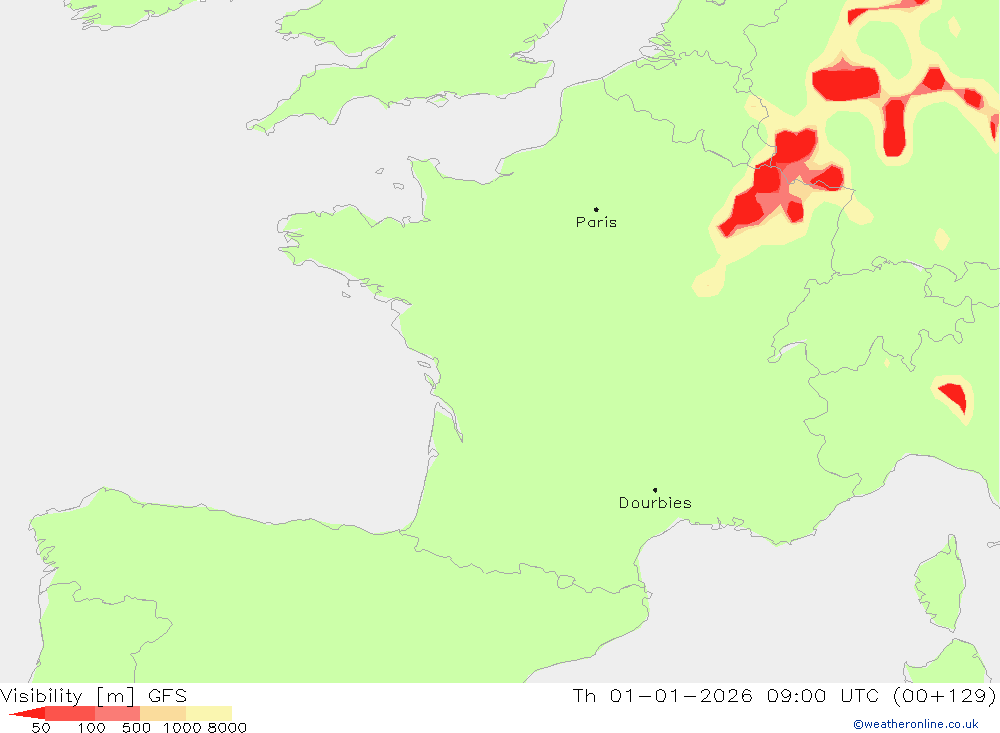Click the 09:00 UTC time text
The width and height of the screenshot is (1000, 733).
[x=823, y=695]
